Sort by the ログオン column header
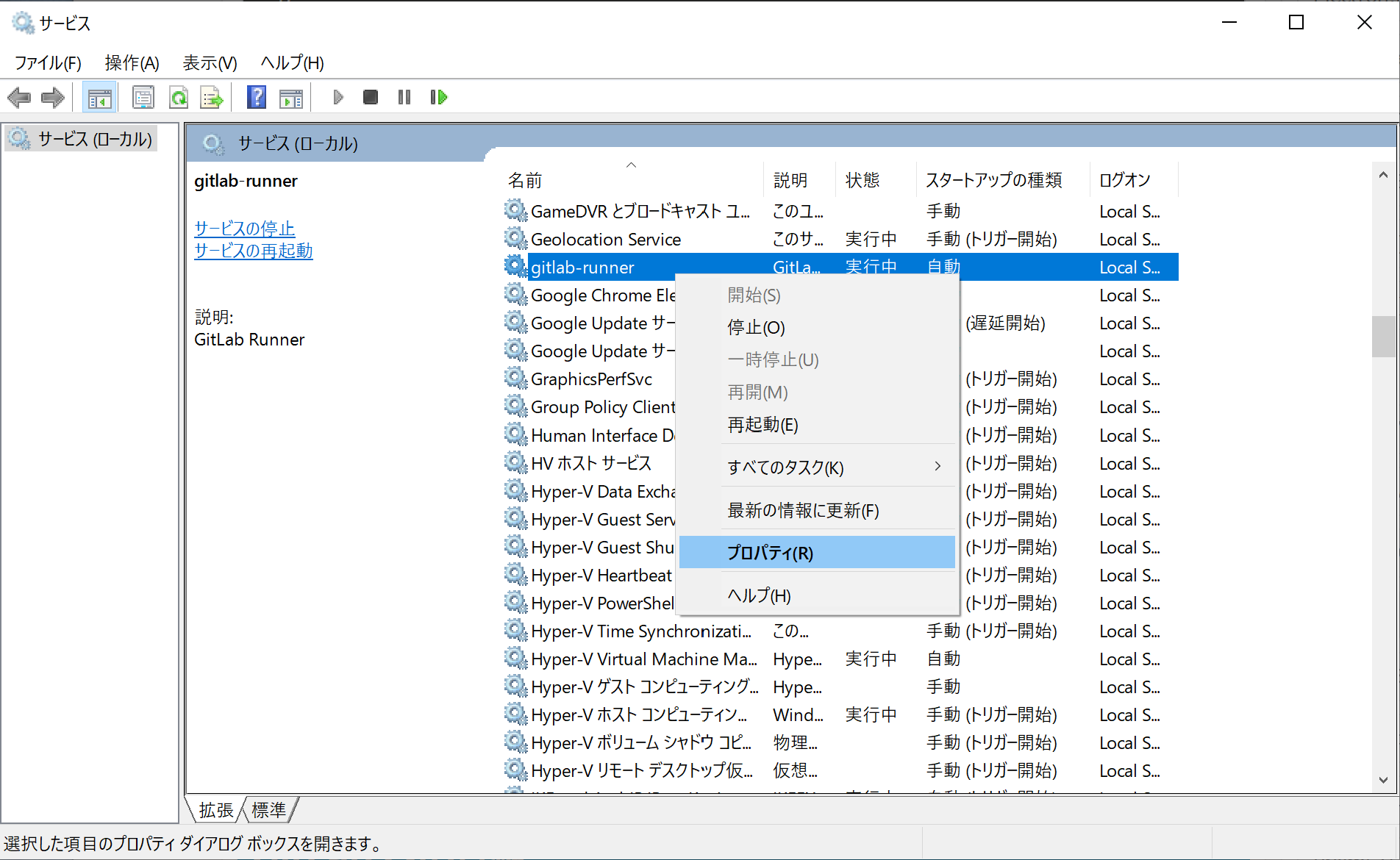1400x860 pixels. 1134,180
